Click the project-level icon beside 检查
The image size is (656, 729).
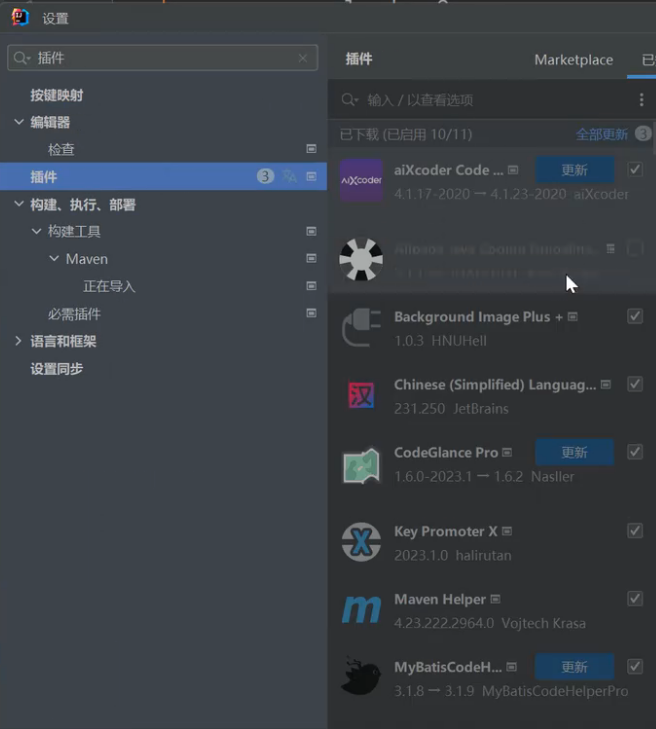pos(311,149)
